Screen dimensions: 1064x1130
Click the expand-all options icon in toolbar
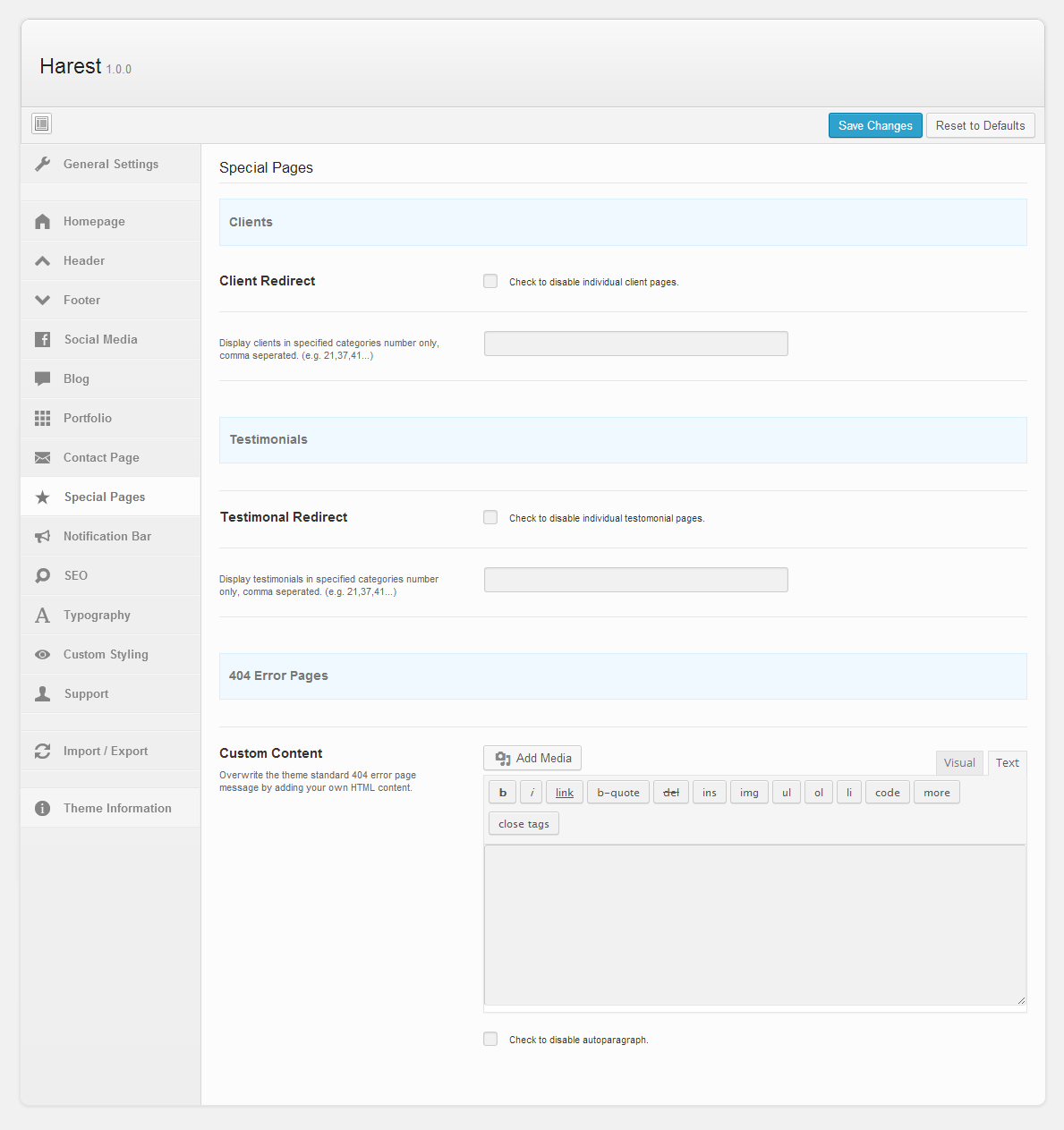[42, 123]
